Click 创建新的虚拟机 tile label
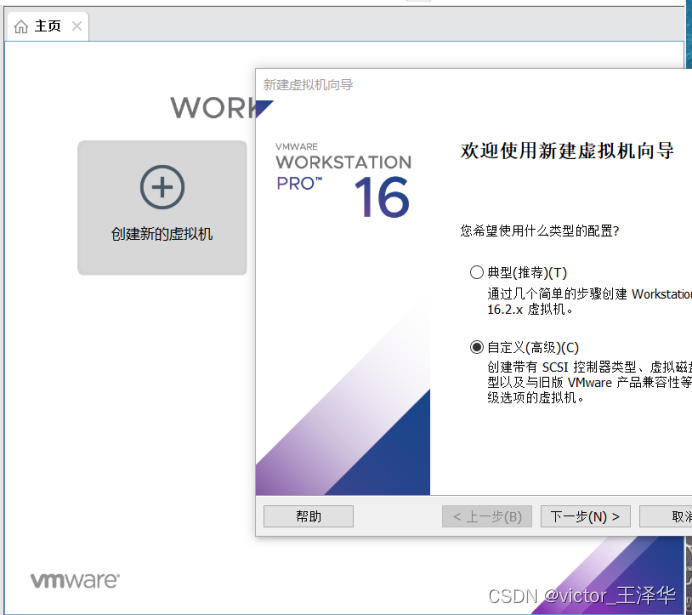Screen dimensions: 692x615 tap(162, 234)
